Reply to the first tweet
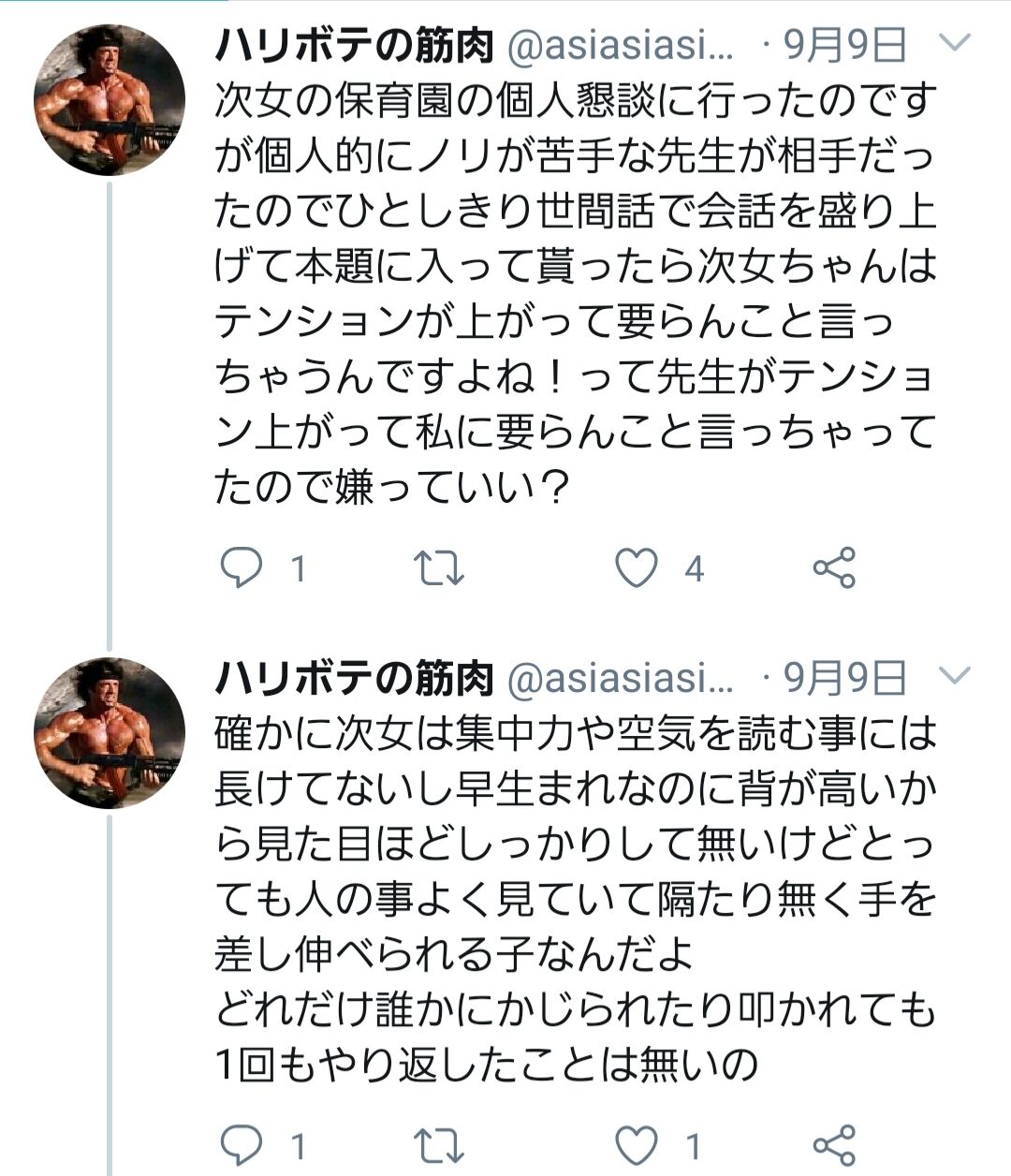Viewport: 1011px width, 1176px height. (241, 568)
